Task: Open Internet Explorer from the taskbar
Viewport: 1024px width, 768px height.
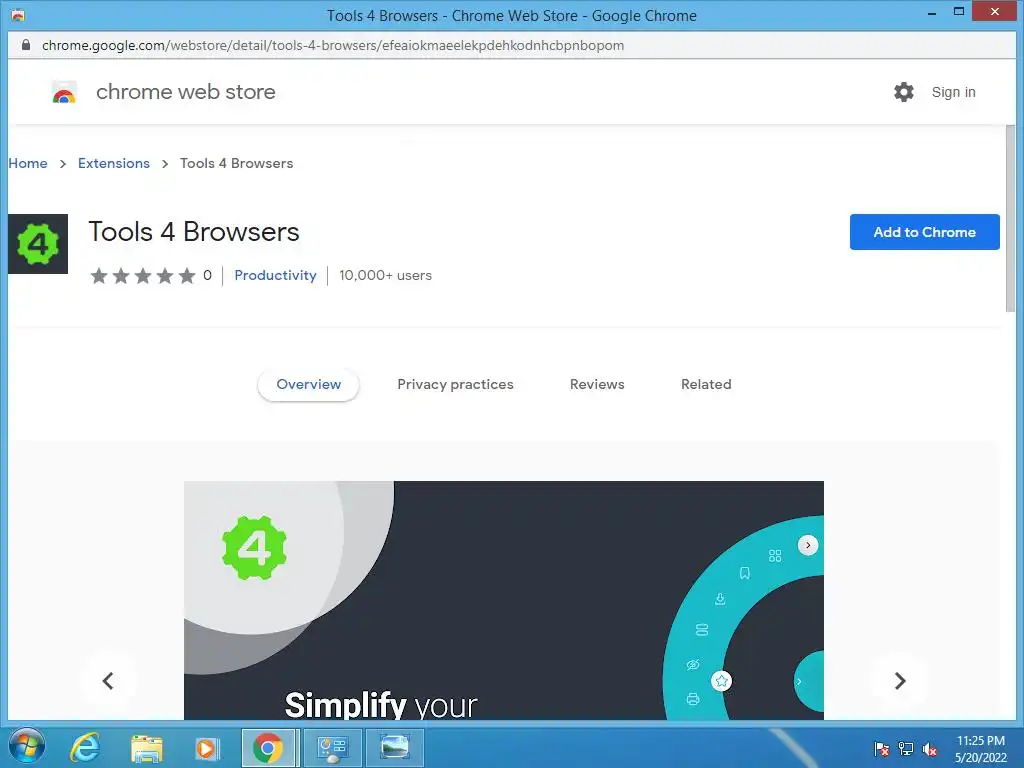Action: [x=85, y=748]
